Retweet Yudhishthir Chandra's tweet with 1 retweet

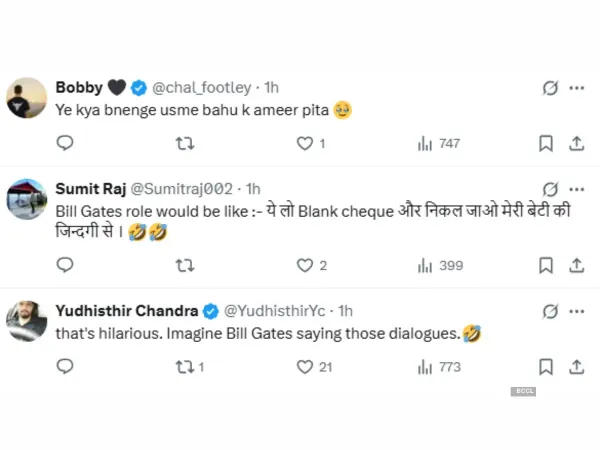point(185,367)
